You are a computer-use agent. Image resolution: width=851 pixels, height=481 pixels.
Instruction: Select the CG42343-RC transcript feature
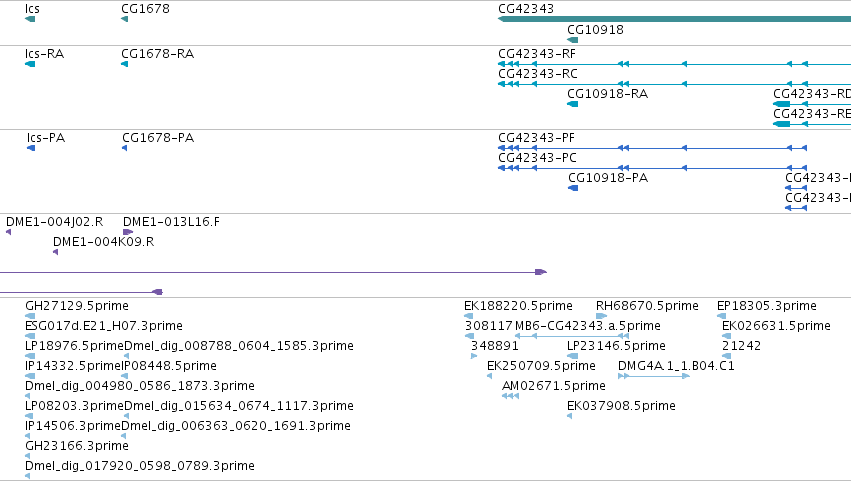tap(650, 84)
